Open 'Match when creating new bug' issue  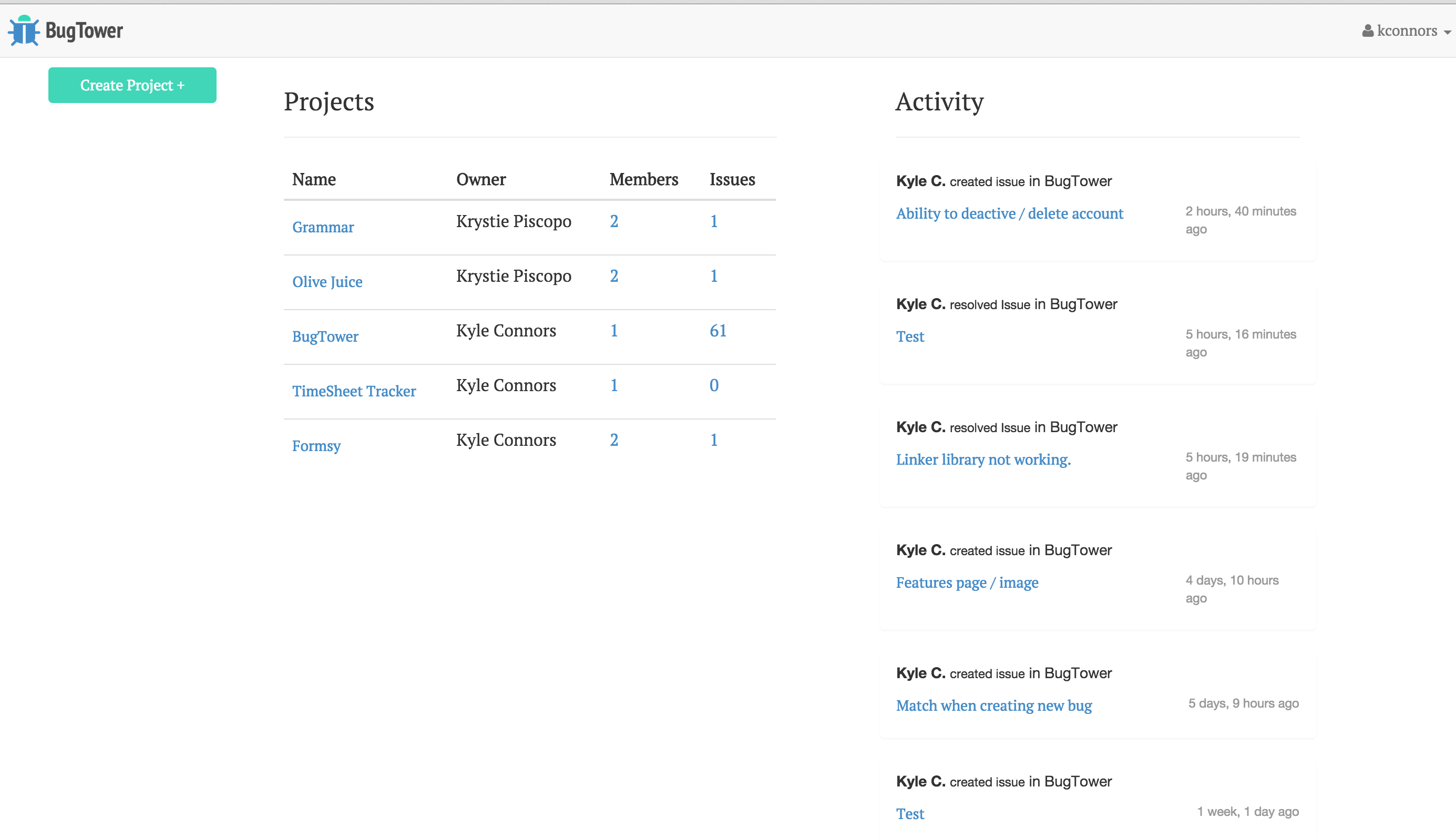coord(993,706)
